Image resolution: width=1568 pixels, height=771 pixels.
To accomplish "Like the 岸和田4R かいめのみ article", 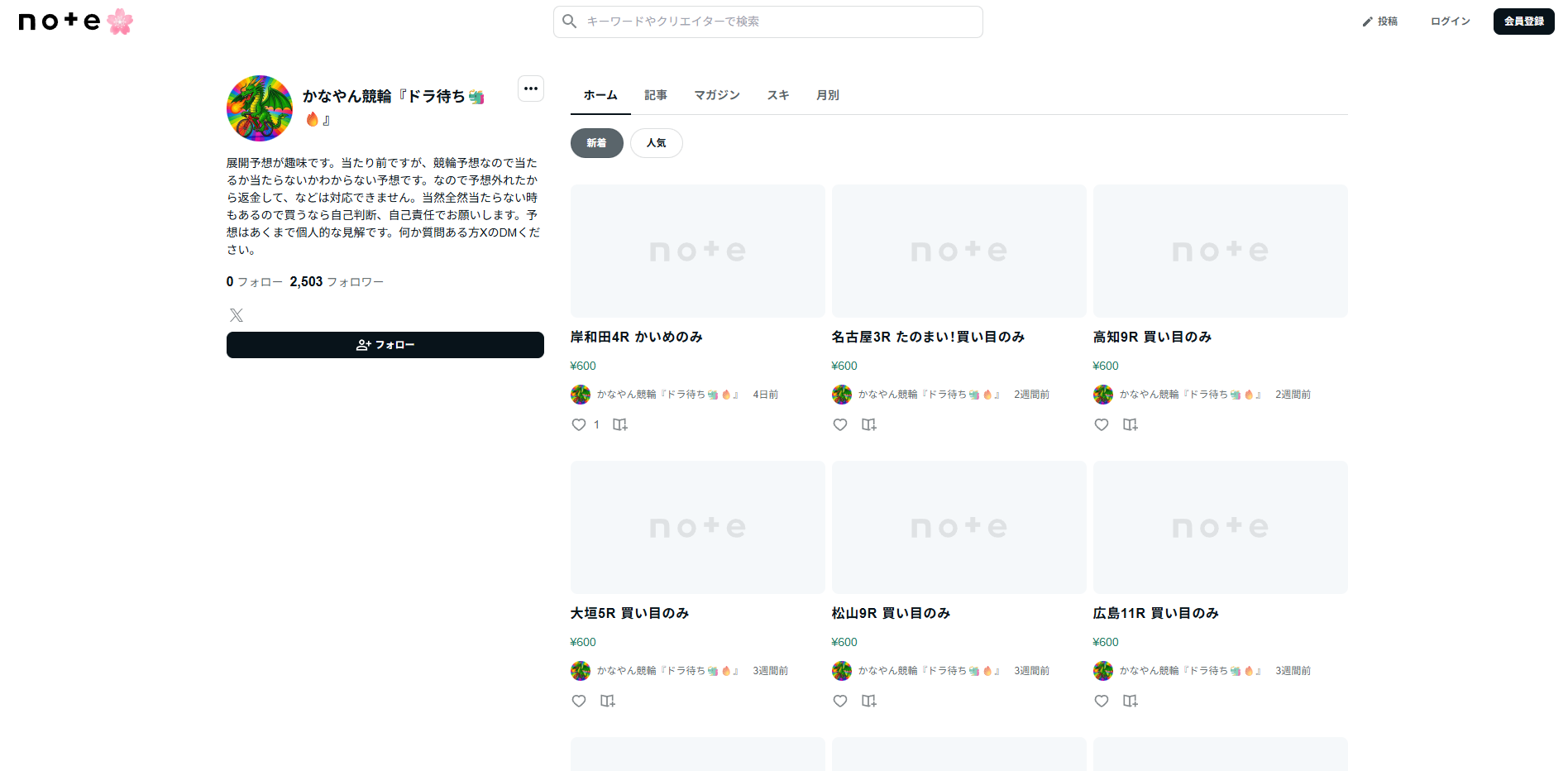I will click(579, 424).
